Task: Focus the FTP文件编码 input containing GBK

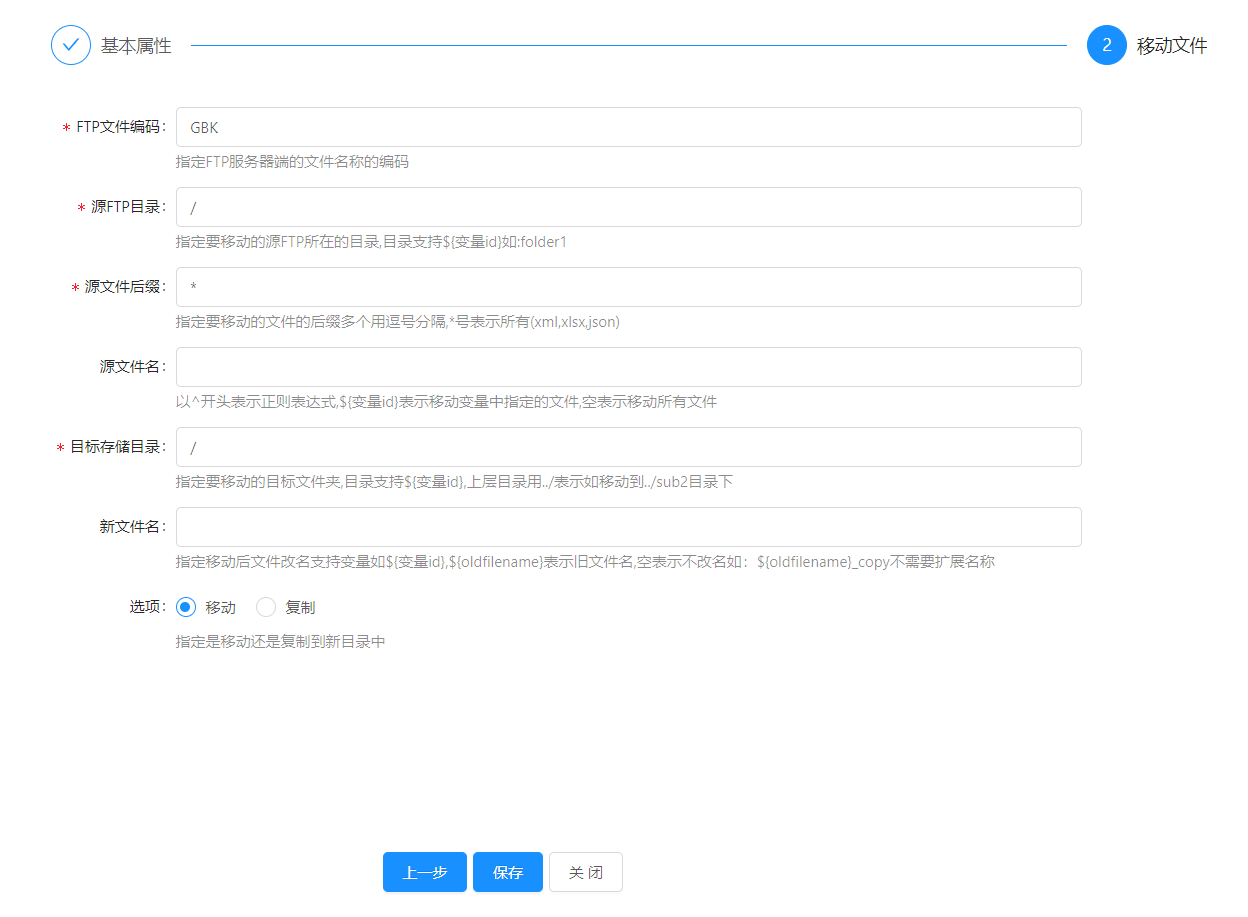Action: (628, 127)
